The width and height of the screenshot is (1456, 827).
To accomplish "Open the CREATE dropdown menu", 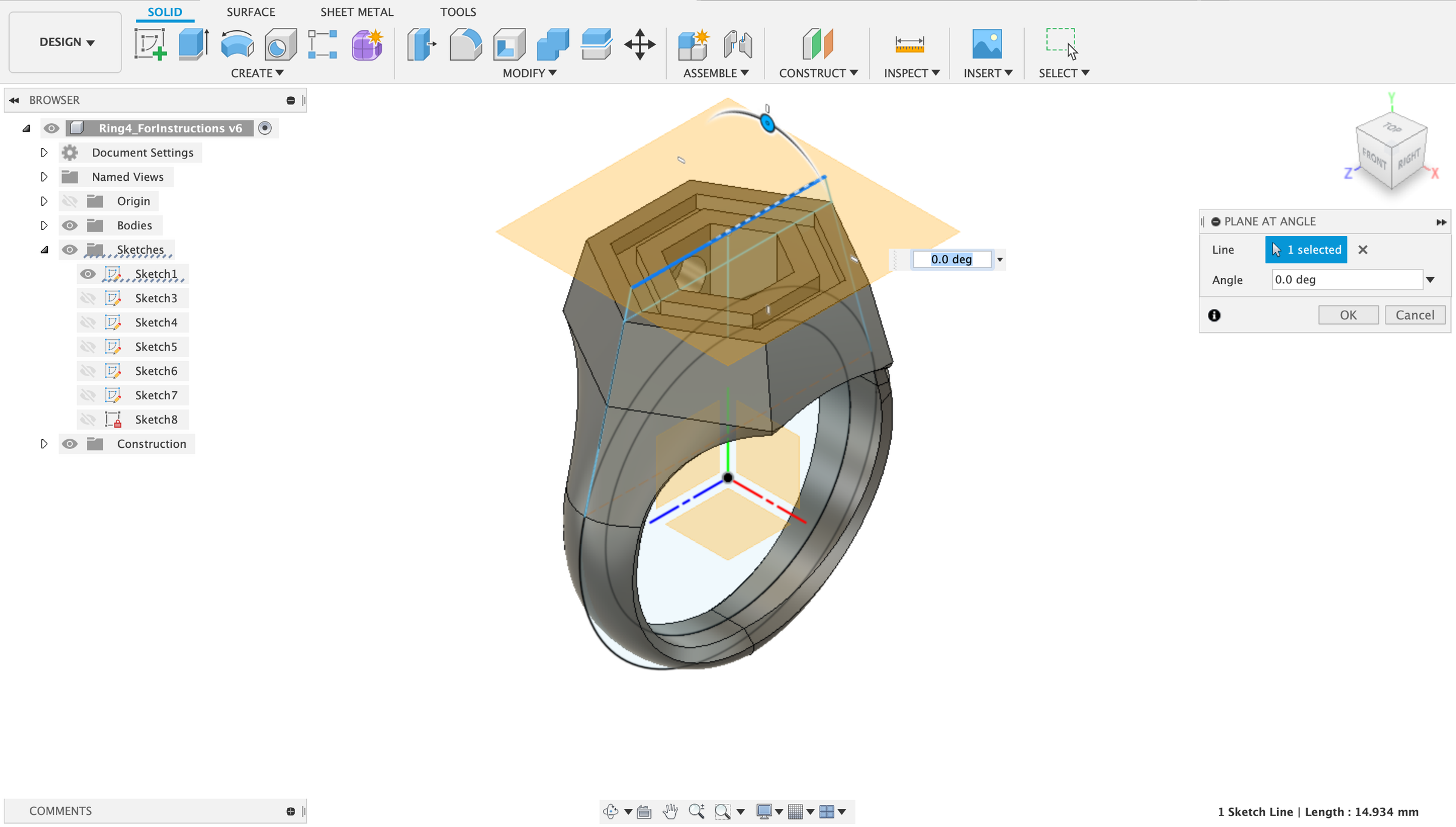I will point(257,73).
